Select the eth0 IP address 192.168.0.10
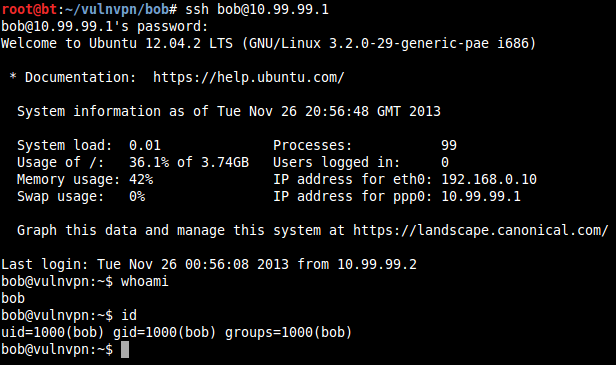Viewport: 616px width, 365px height. 489,179
